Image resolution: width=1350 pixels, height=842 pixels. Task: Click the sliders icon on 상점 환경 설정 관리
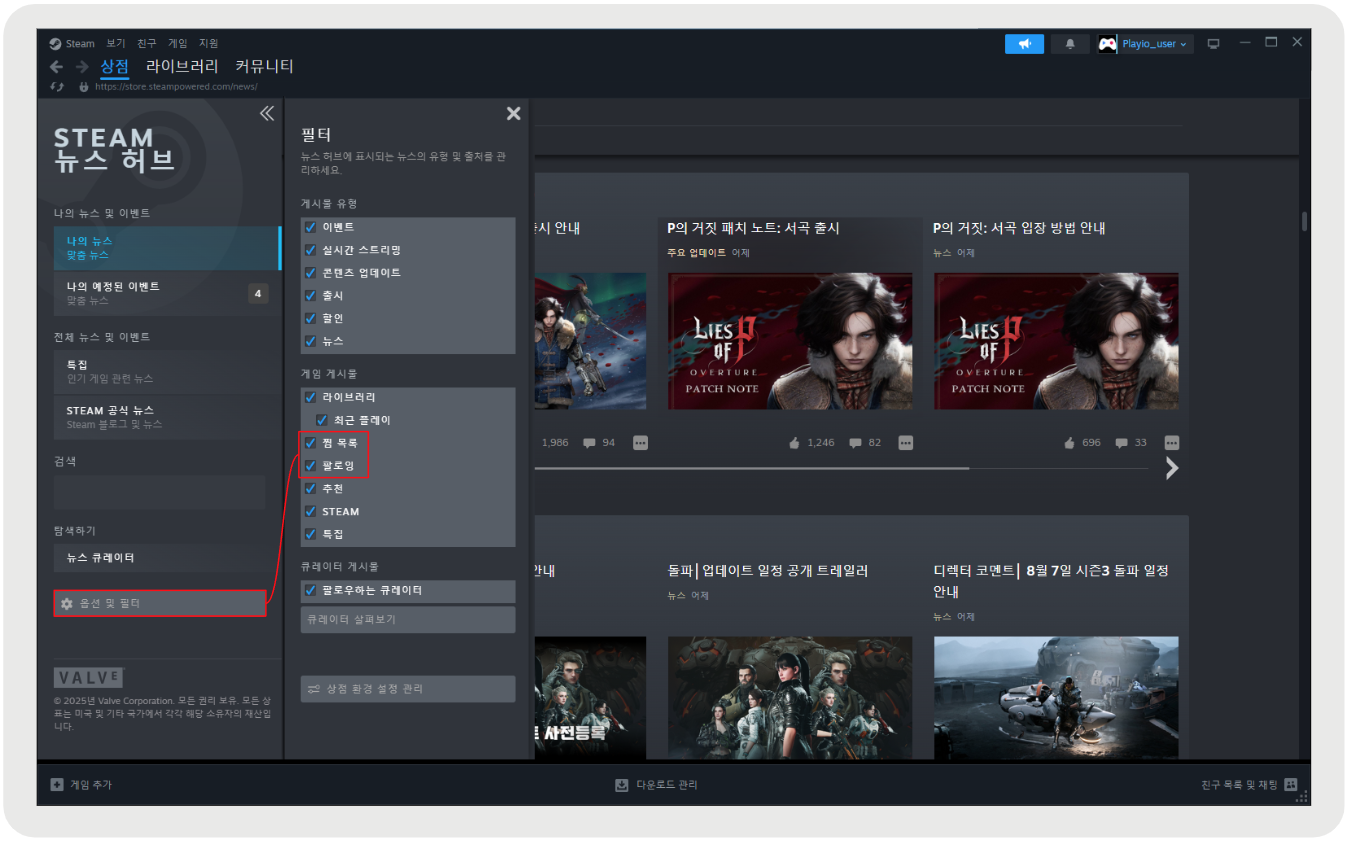314,689
